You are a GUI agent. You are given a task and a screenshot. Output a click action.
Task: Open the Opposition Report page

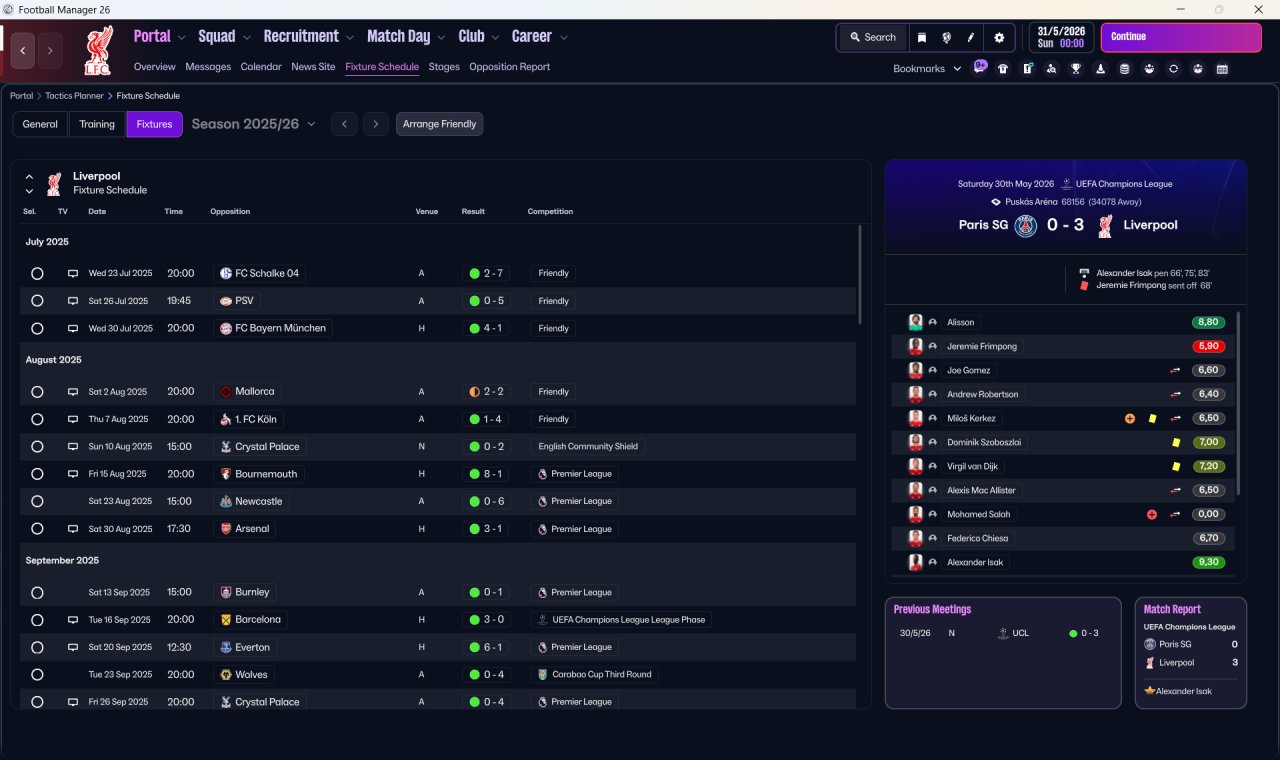click(510, 67)
